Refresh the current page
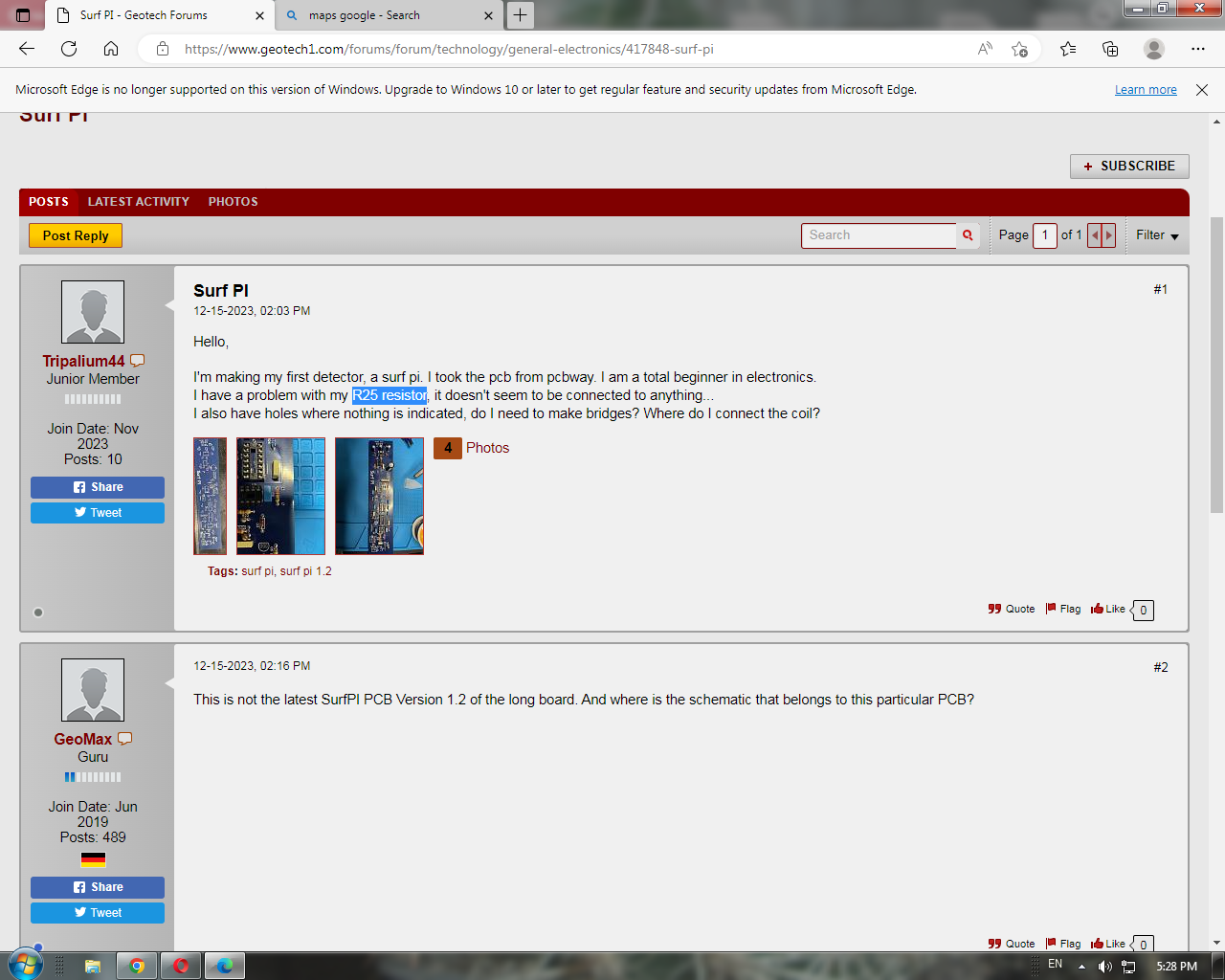Viewport: 1225px width, 980px height. [69, 49]
